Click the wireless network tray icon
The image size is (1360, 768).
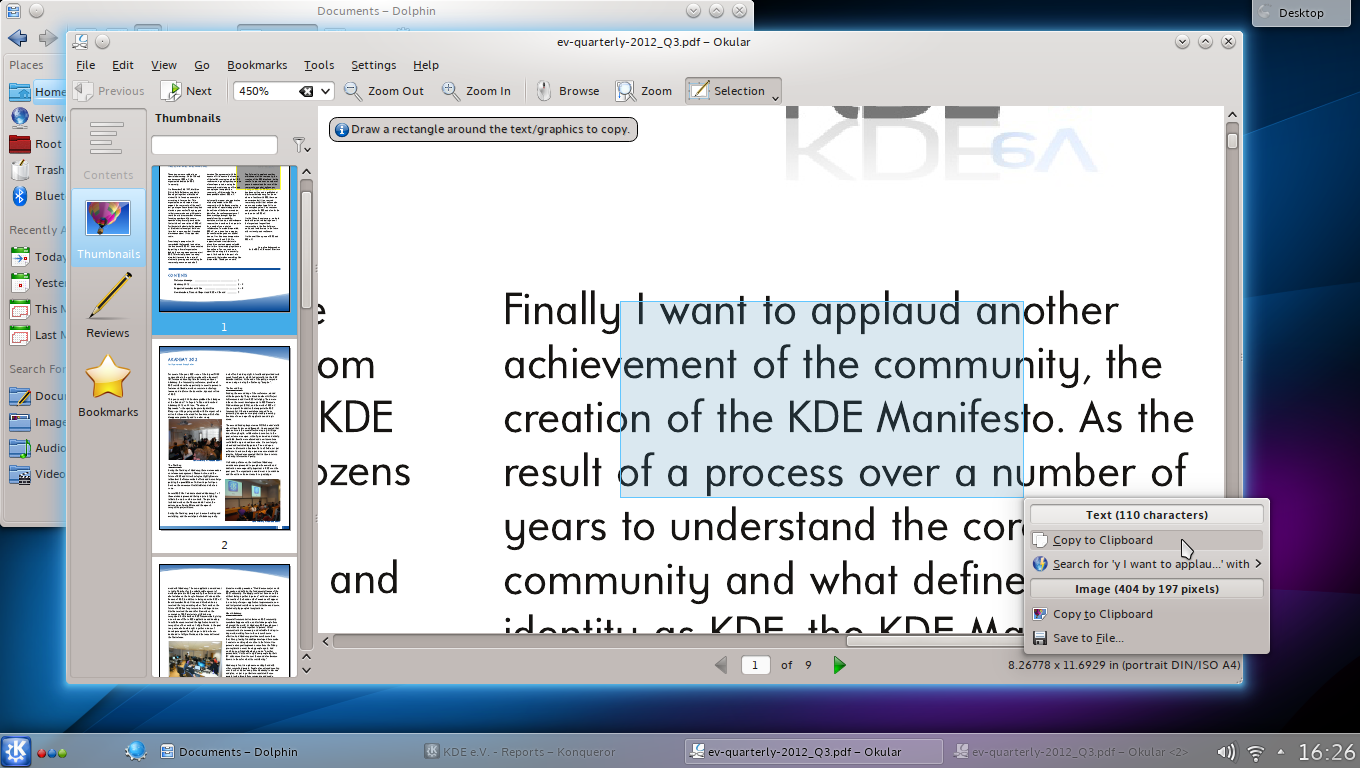click(x=1256, y=752)
